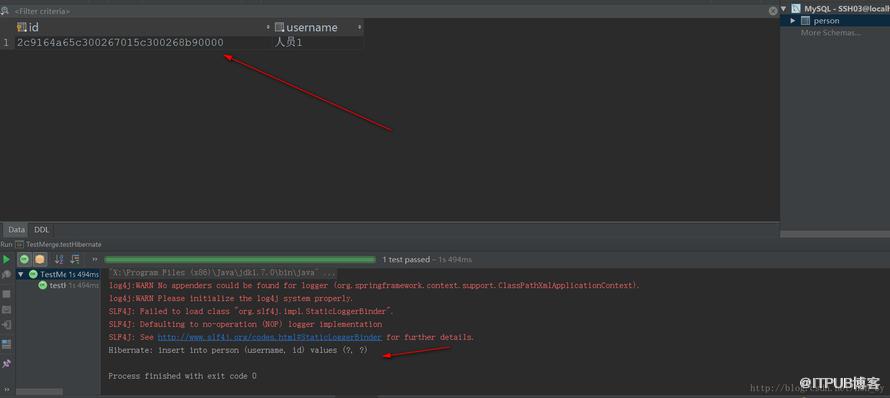Click the log4j Please initialize warning line
This screenshot has width=890, height=398.
230,299
